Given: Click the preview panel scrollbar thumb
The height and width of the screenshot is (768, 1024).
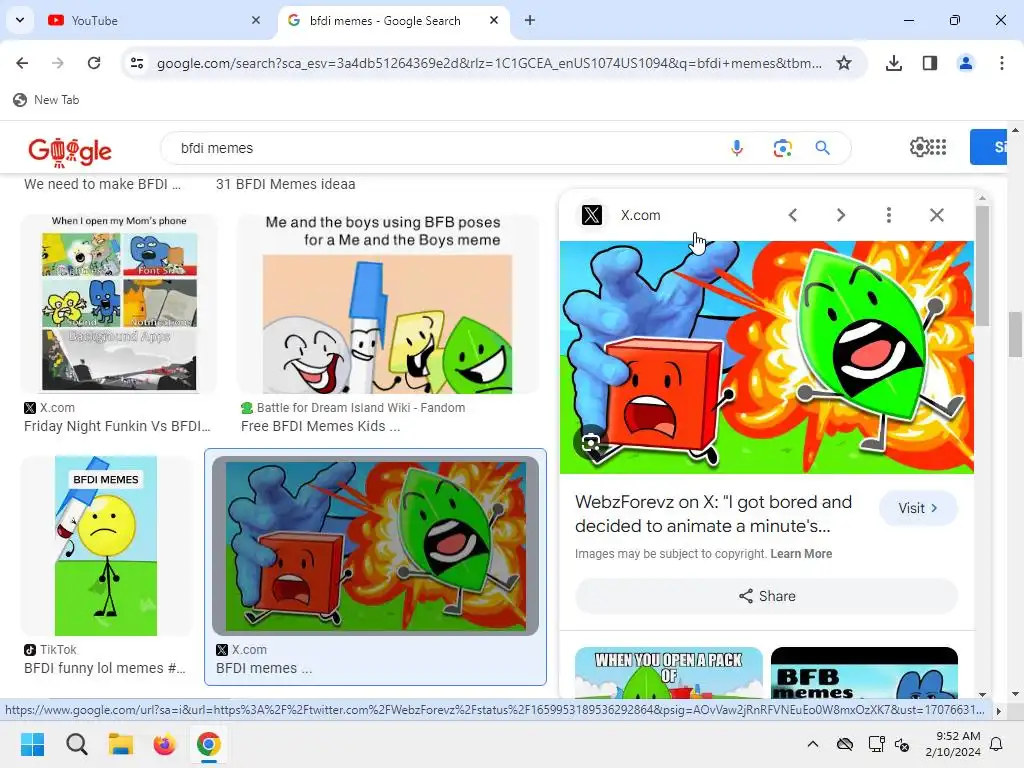Looking at the screenshot, I should point(982,265).
